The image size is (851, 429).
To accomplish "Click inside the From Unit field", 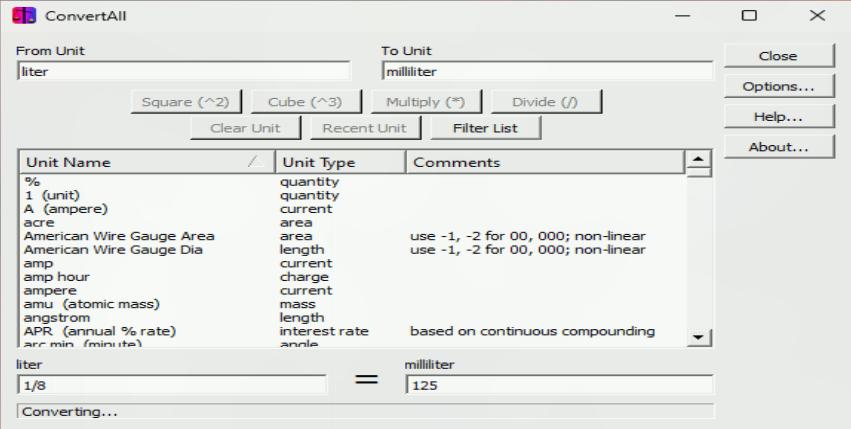I will (x=184, y=71).
